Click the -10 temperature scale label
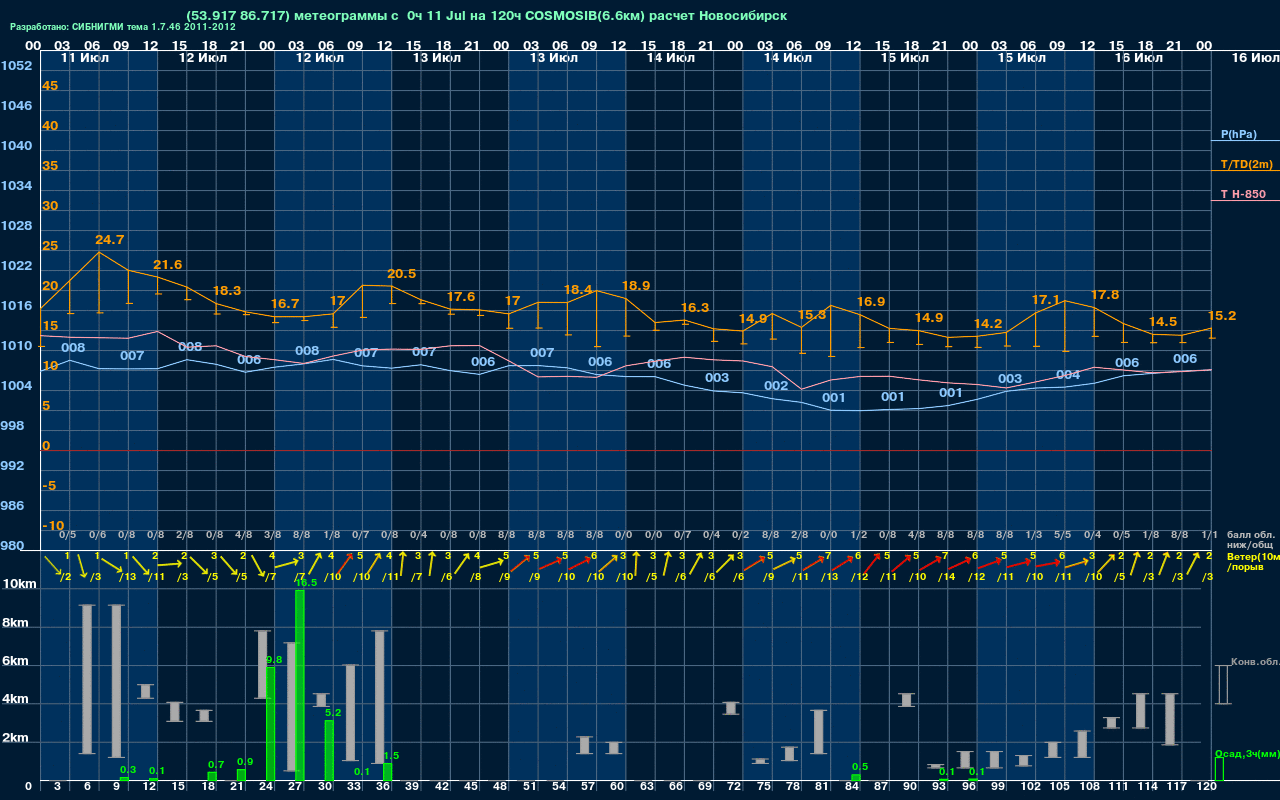1280x800 pixels. tap(53, 526)
